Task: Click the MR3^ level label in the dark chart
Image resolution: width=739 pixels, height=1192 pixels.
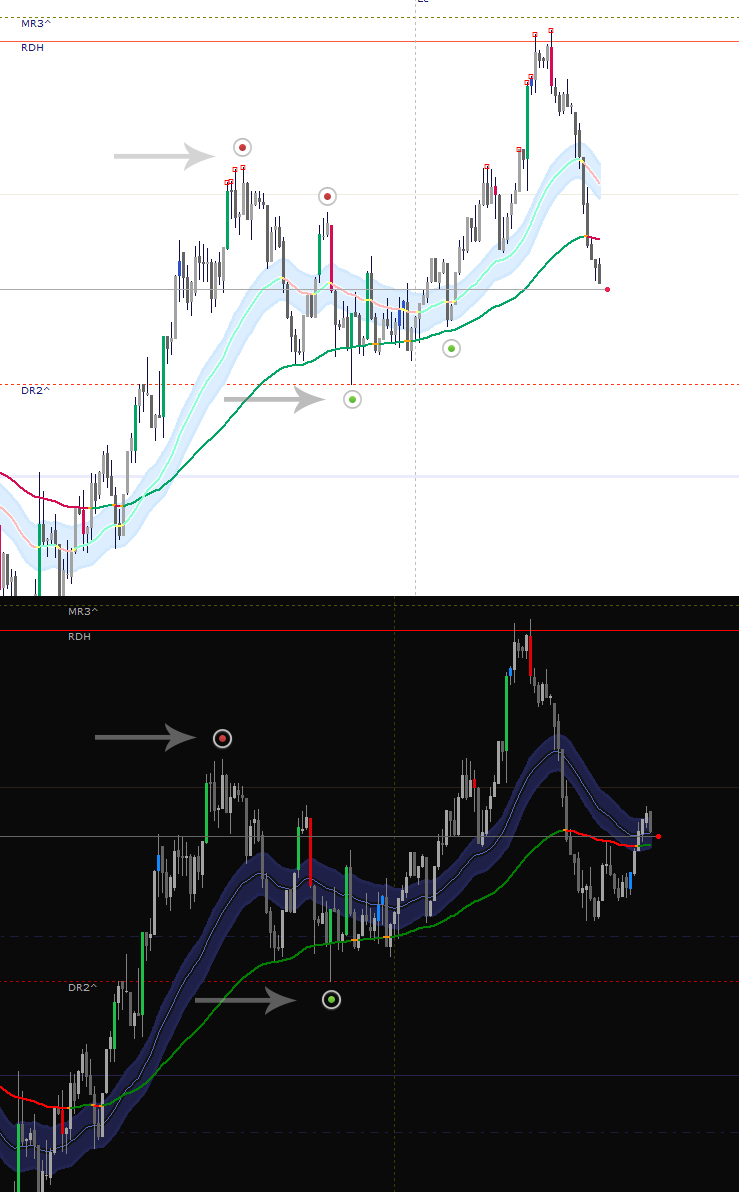Action: 83,611
